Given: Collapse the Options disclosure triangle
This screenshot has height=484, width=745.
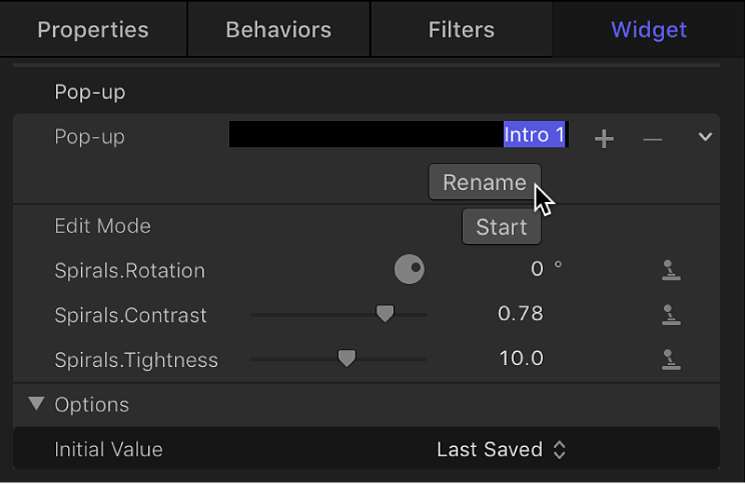Looking at the screenshot, I should [37, 404].
